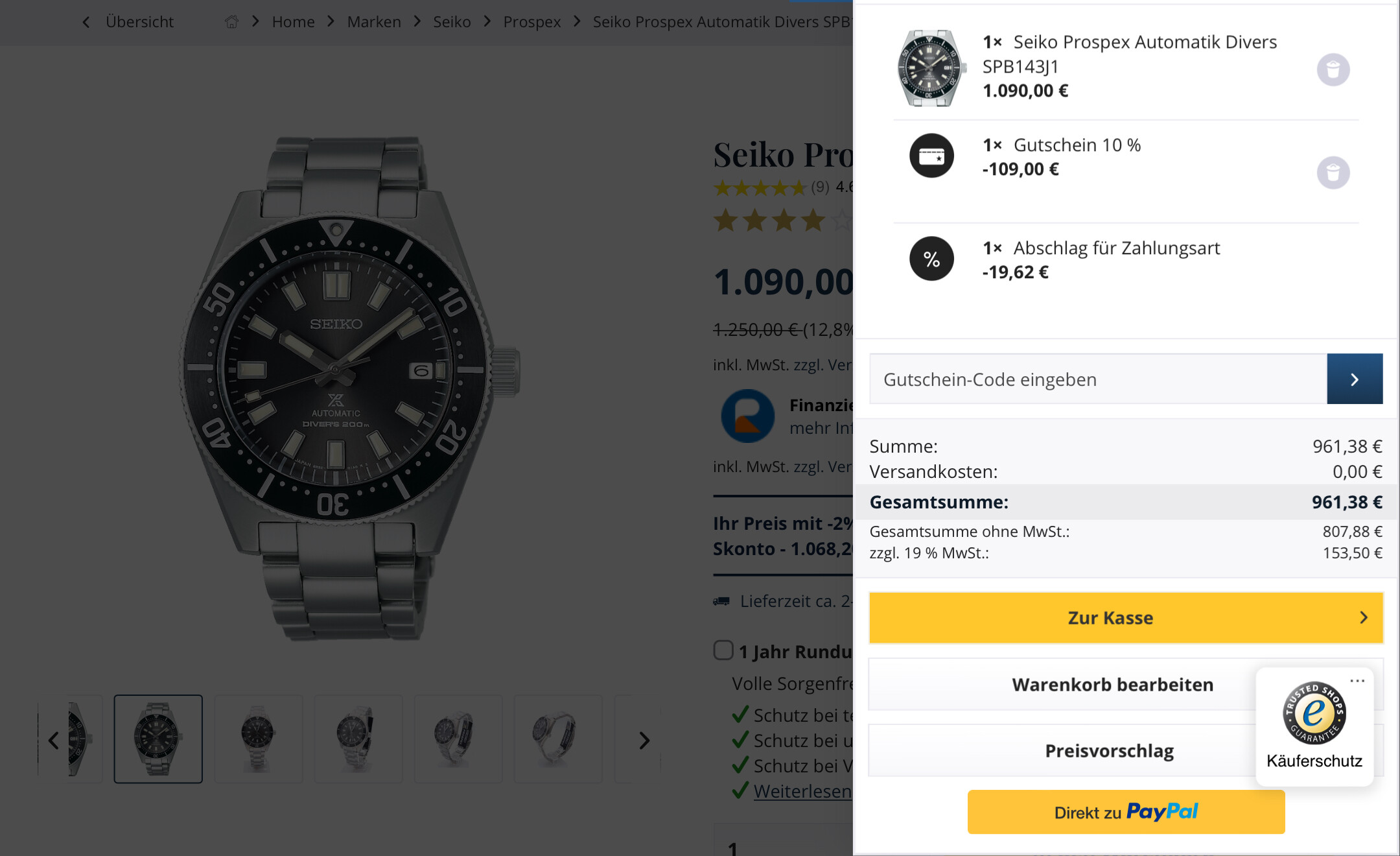This screenshot has width=1400, height=856.
Task: Submit voucher code with arrow button
Action: 1354,379
